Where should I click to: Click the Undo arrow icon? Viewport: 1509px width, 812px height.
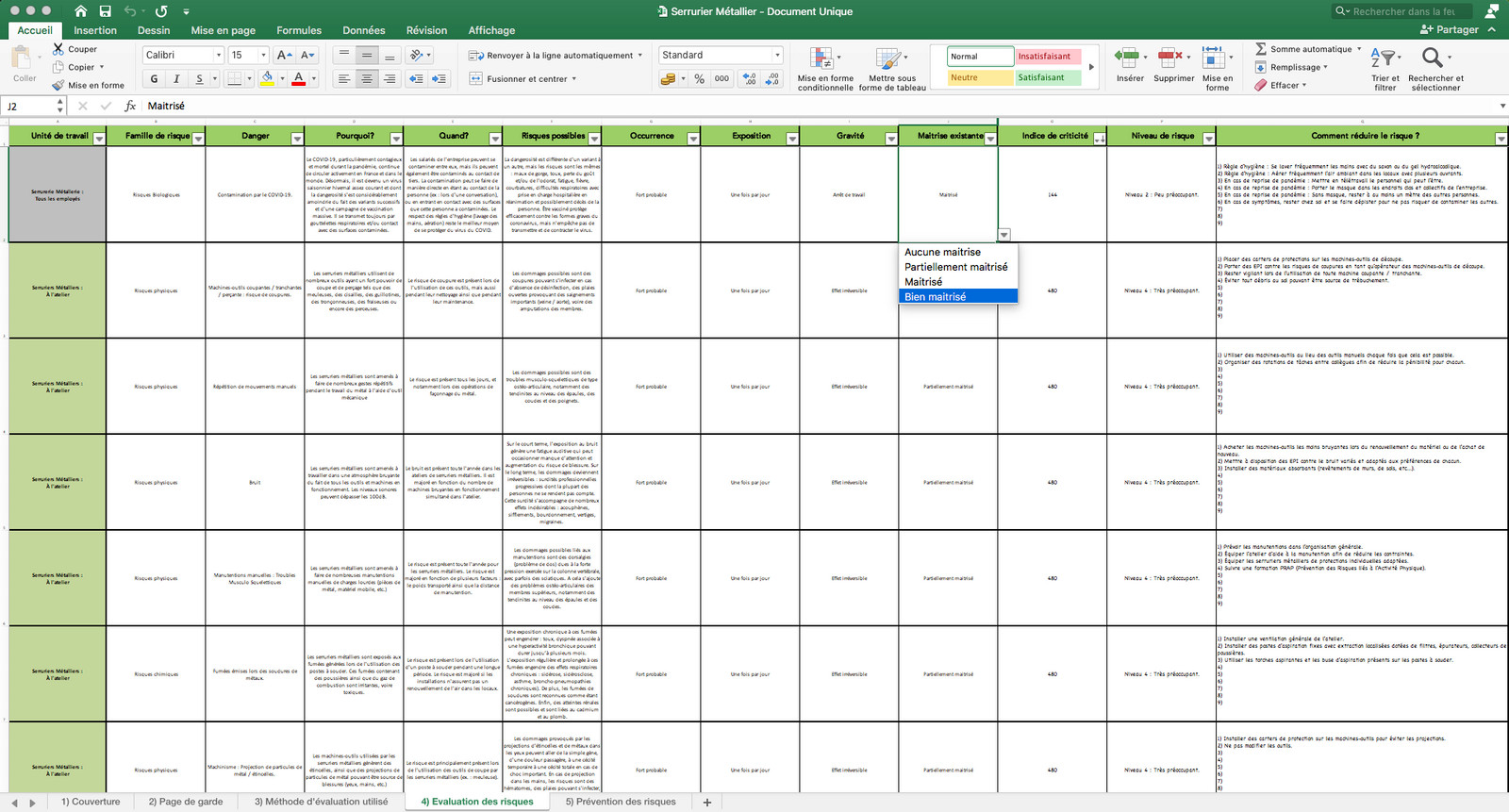pyautogui.click(x=130, y=11)
